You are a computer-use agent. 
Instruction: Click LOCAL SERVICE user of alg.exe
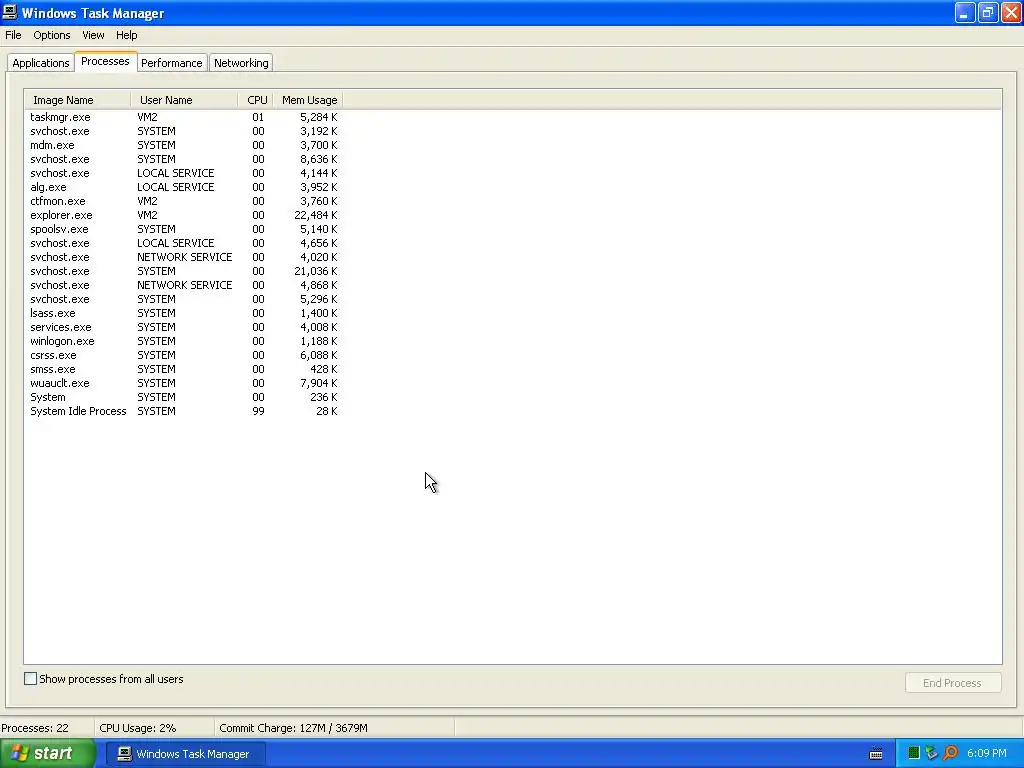point(176,187)
